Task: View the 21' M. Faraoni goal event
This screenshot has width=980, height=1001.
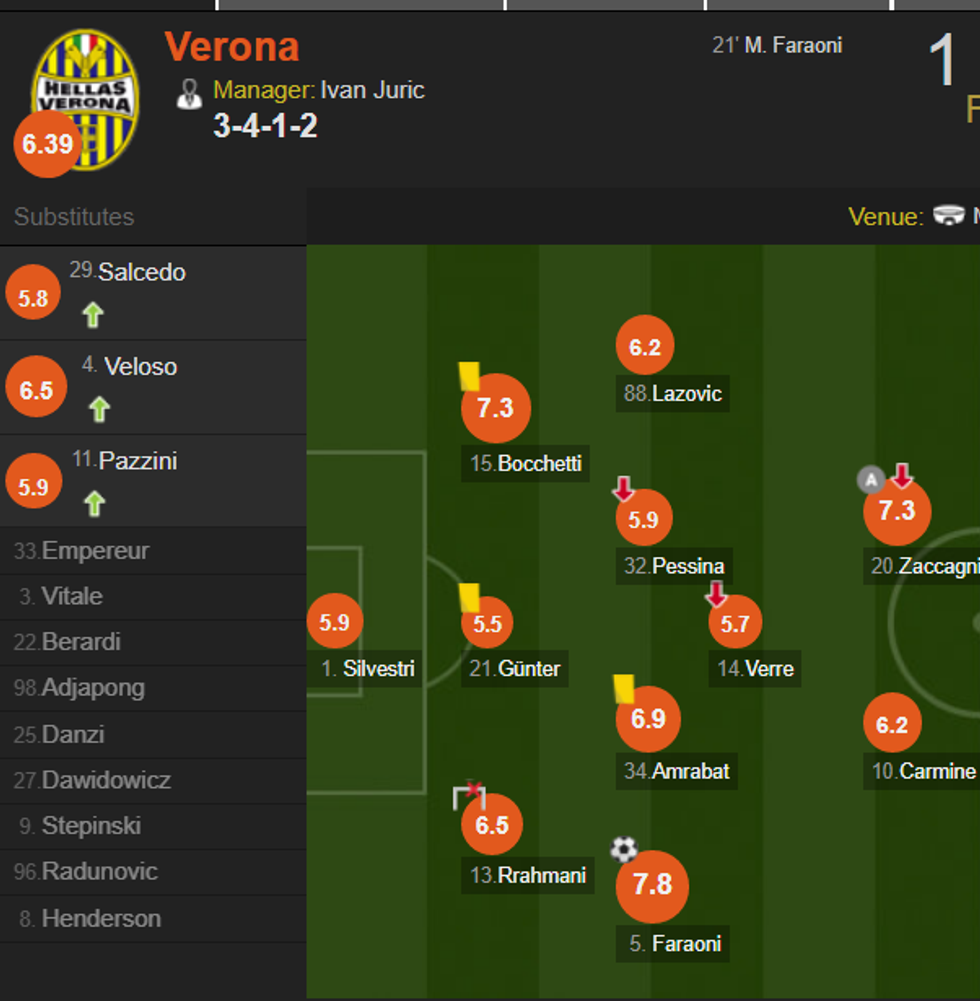Action: click(777, 45)
